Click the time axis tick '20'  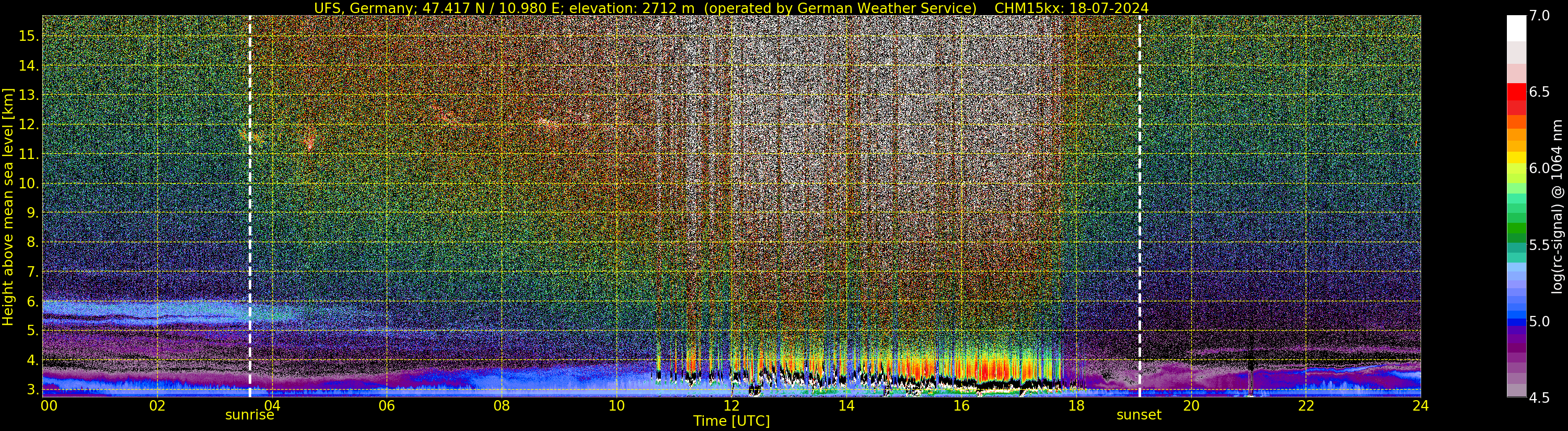pos(1191,405)
